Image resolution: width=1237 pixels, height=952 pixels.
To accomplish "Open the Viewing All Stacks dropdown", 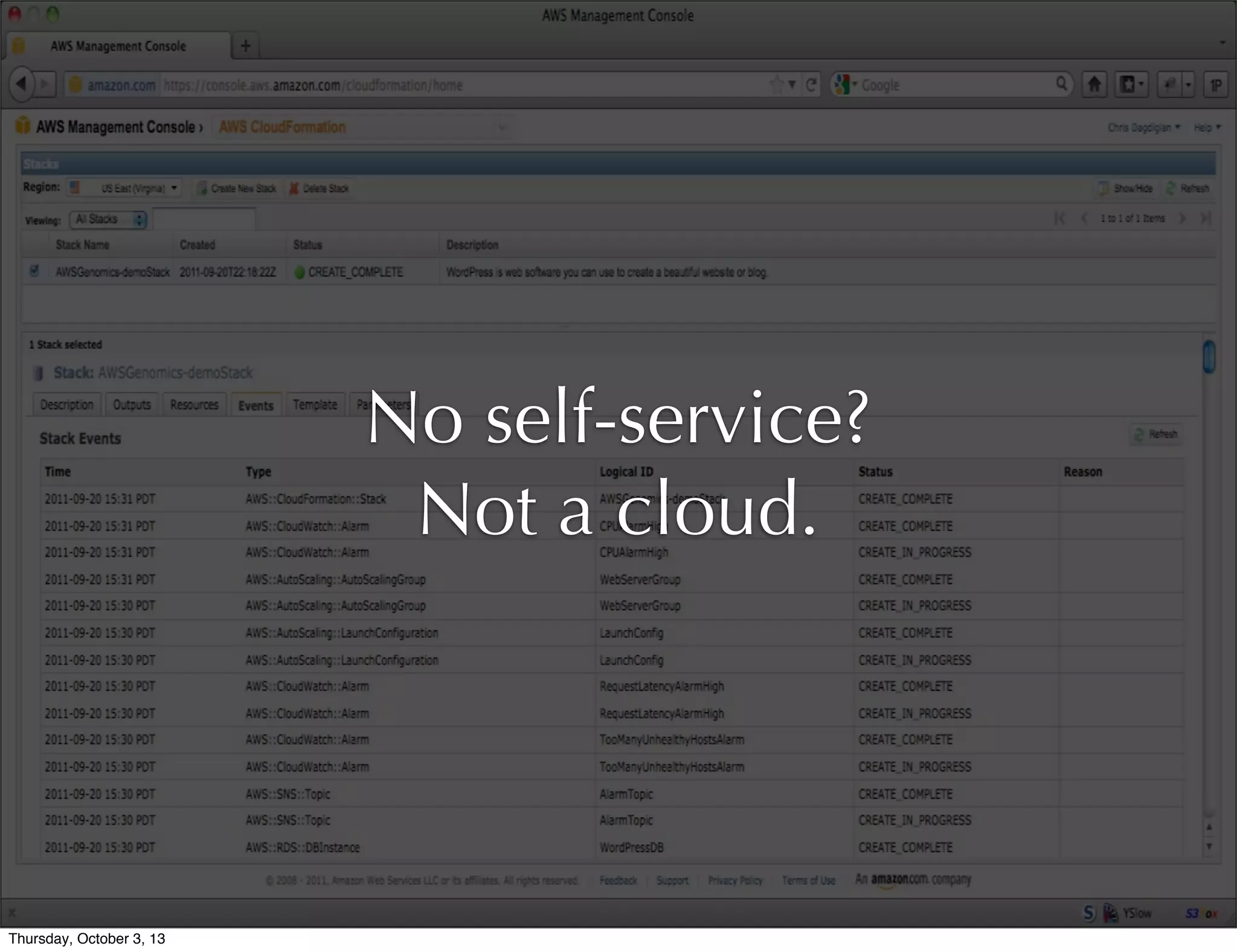I will pos(108,219).
